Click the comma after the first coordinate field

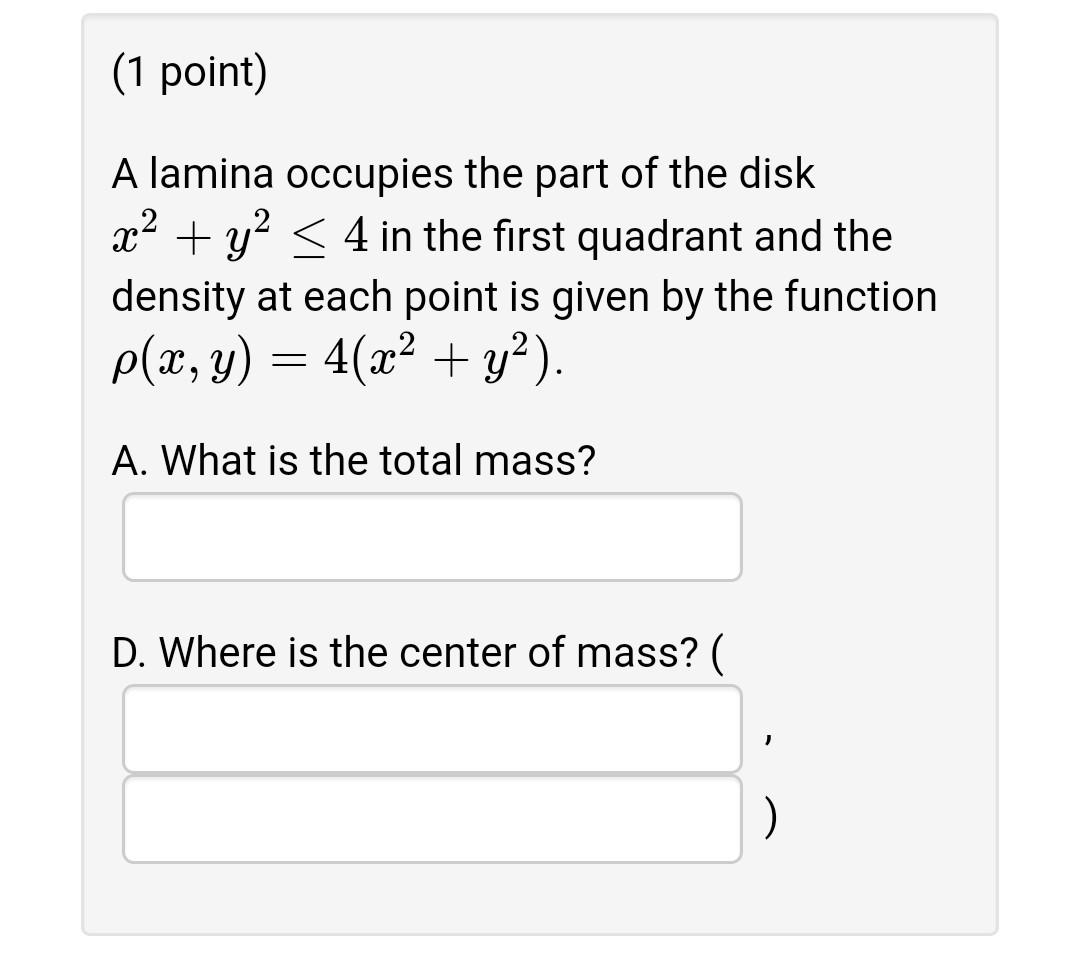tap(769, 735)
